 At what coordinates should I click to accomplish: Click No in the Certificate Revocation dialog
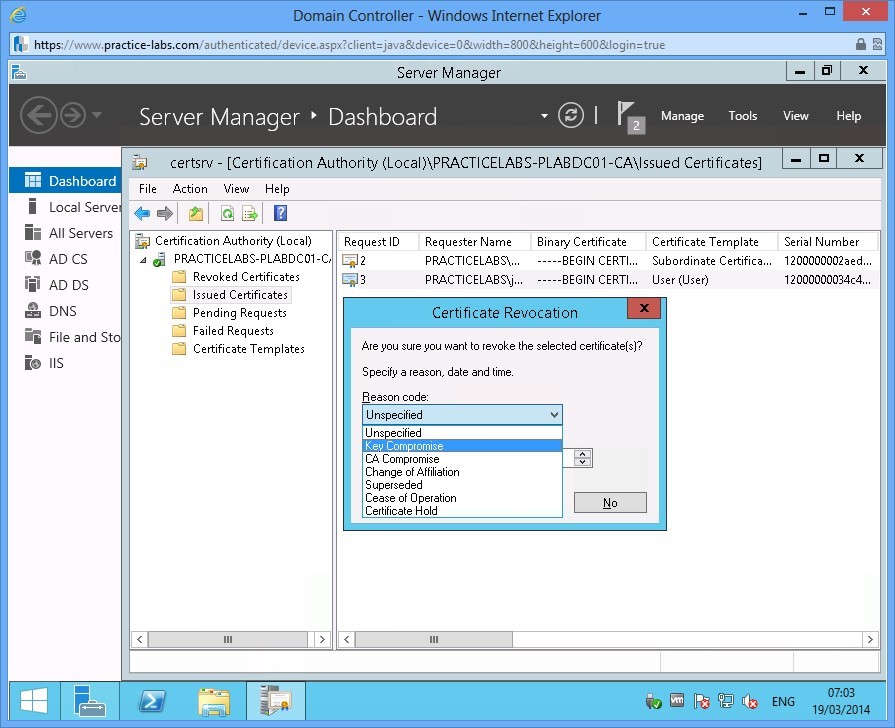(610, 503)
